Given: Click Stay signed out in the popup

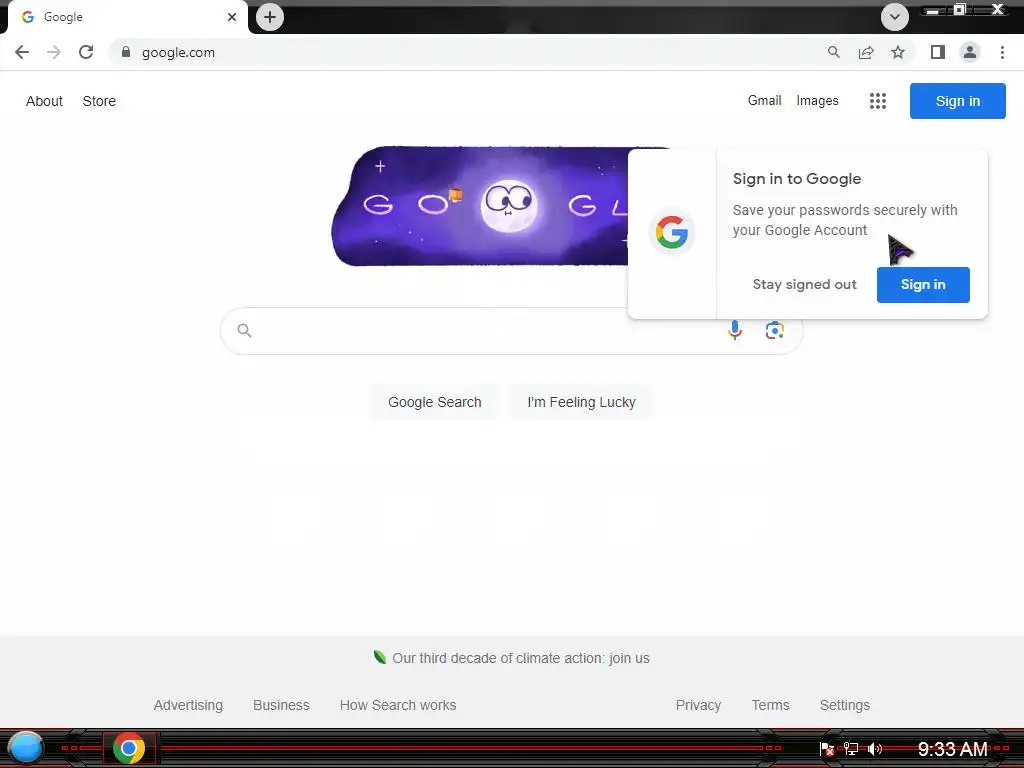Looking at the screenshot, I should point(804,285).
